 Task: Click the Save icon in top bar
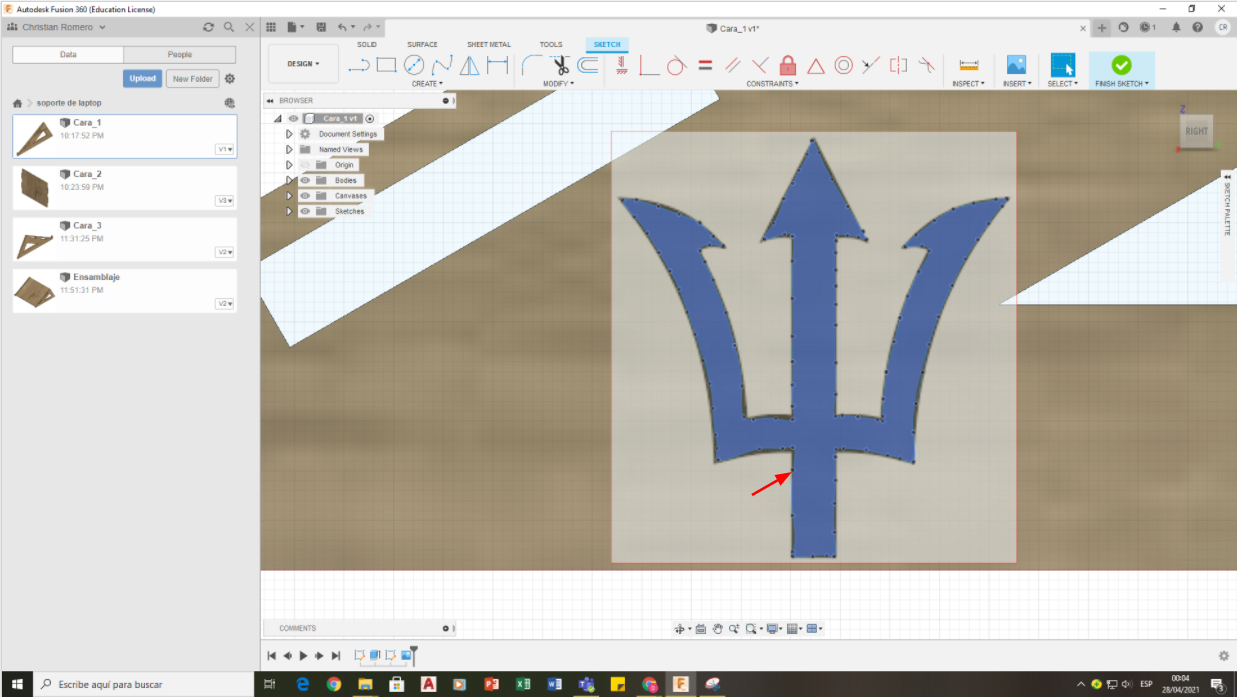pos(320,27)
